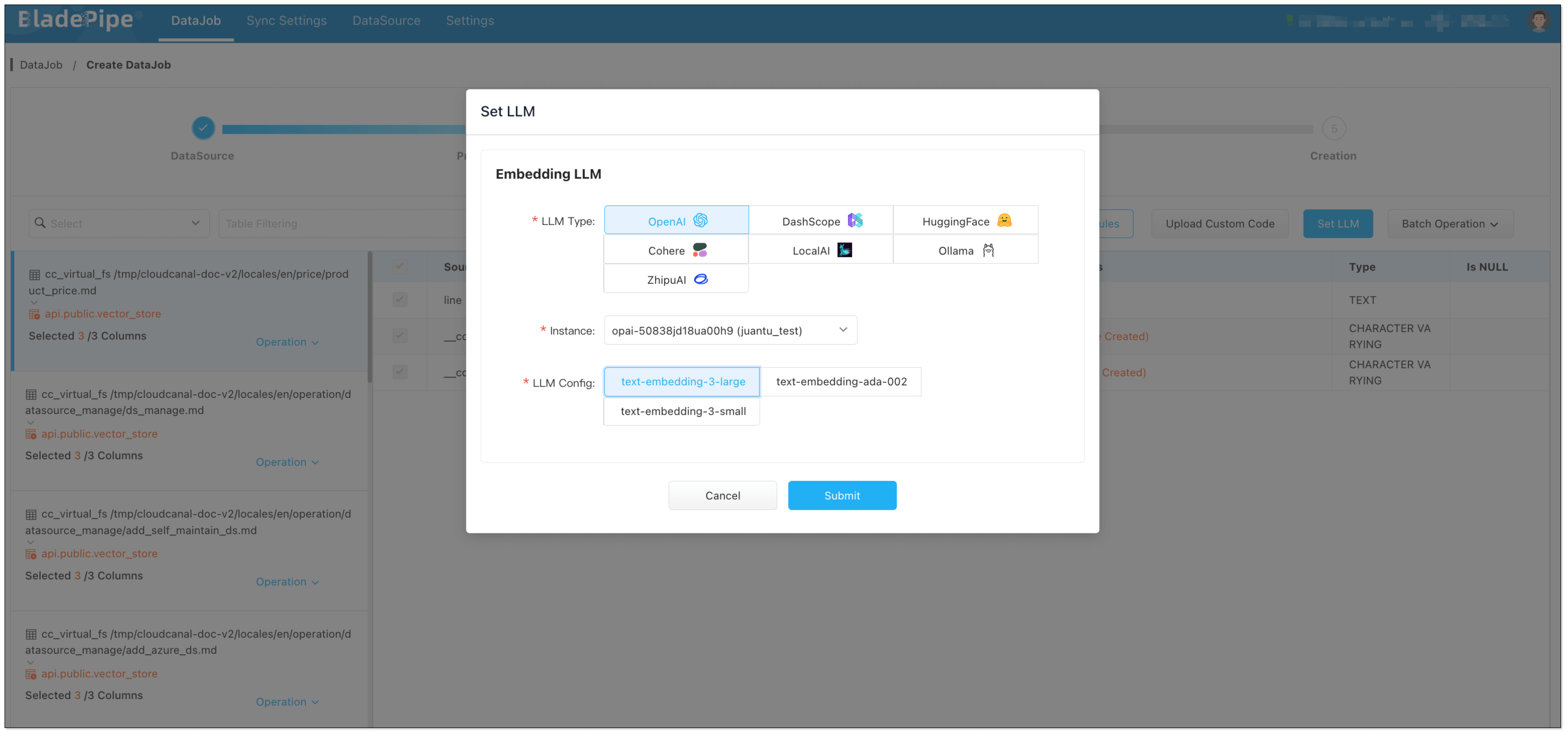Select the OpenAI LLM type
This screenshot has width=1568, height=735.
pos(676,220)
